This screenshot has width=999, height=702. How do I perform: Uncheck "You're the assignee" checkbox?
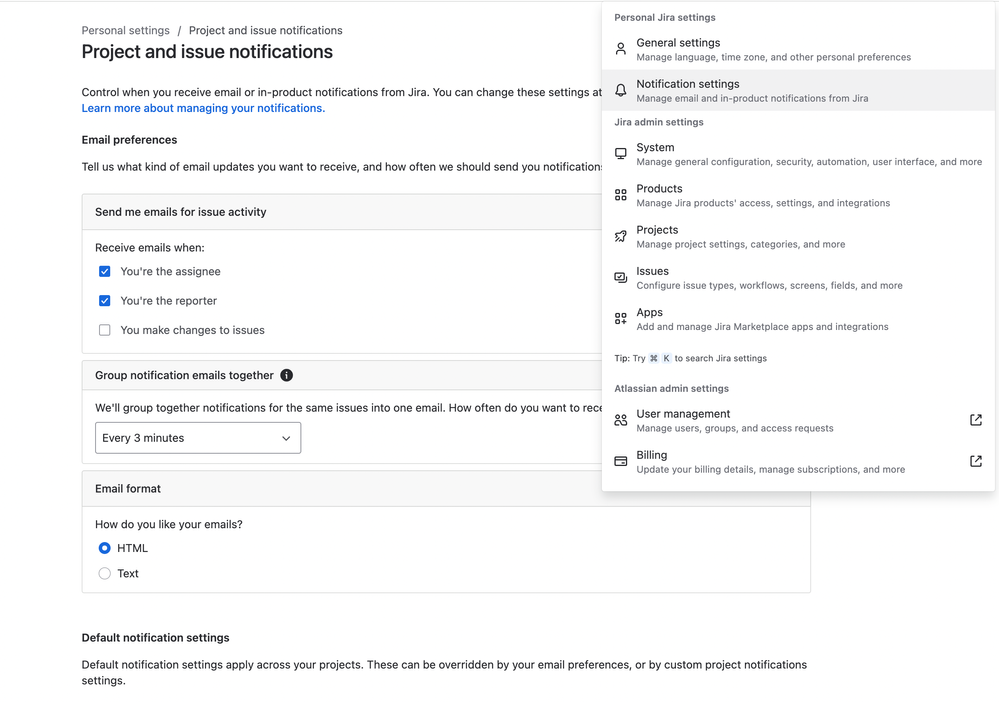104,271
